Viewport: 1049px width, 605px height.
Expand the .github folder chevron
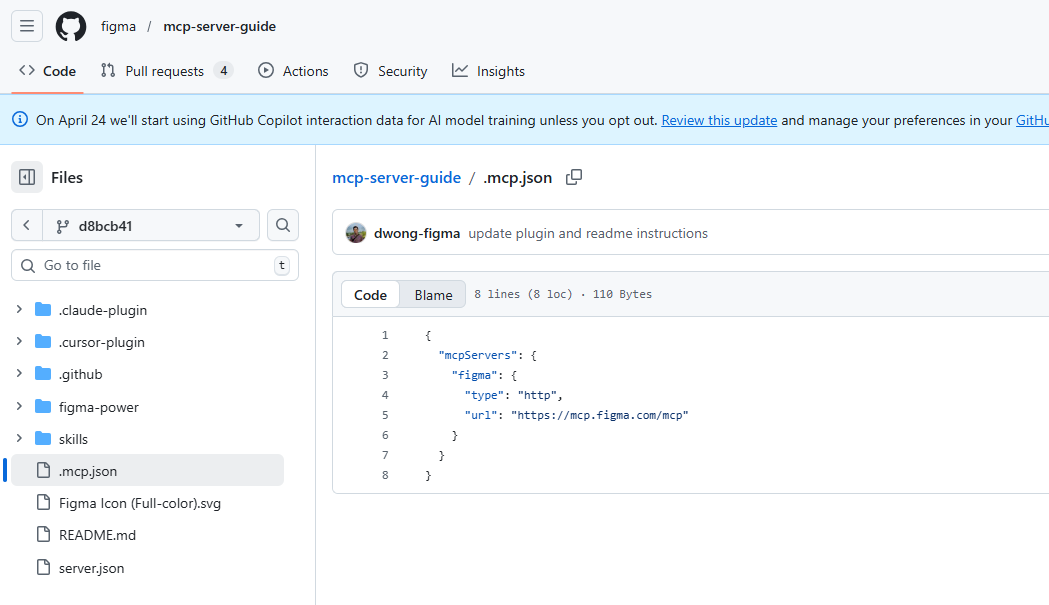point(19,373)
